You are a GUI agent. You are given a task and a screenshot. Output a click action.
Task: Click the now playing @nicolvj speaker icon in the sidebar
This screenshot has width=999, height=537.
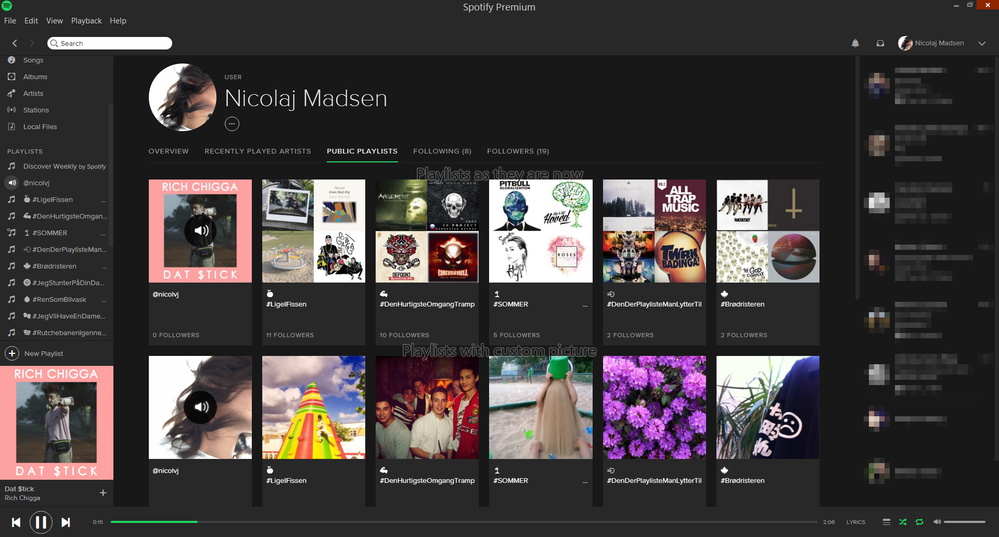pyautogui.click(x=11, y=183)
